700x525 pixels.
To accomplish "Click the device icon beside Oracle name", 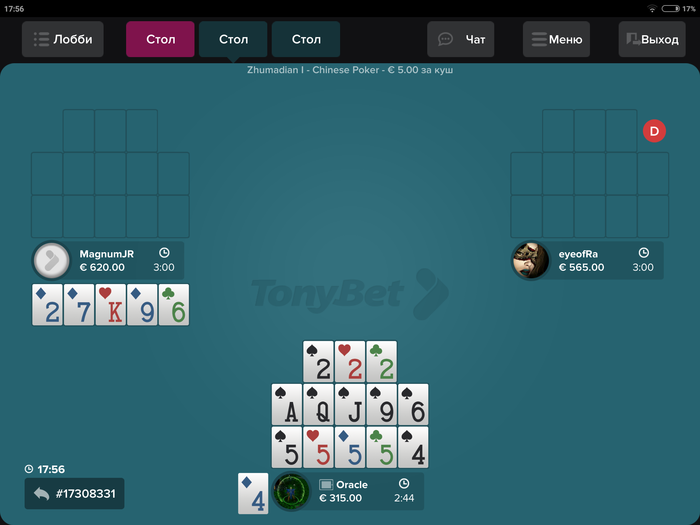I will [326, 485].
